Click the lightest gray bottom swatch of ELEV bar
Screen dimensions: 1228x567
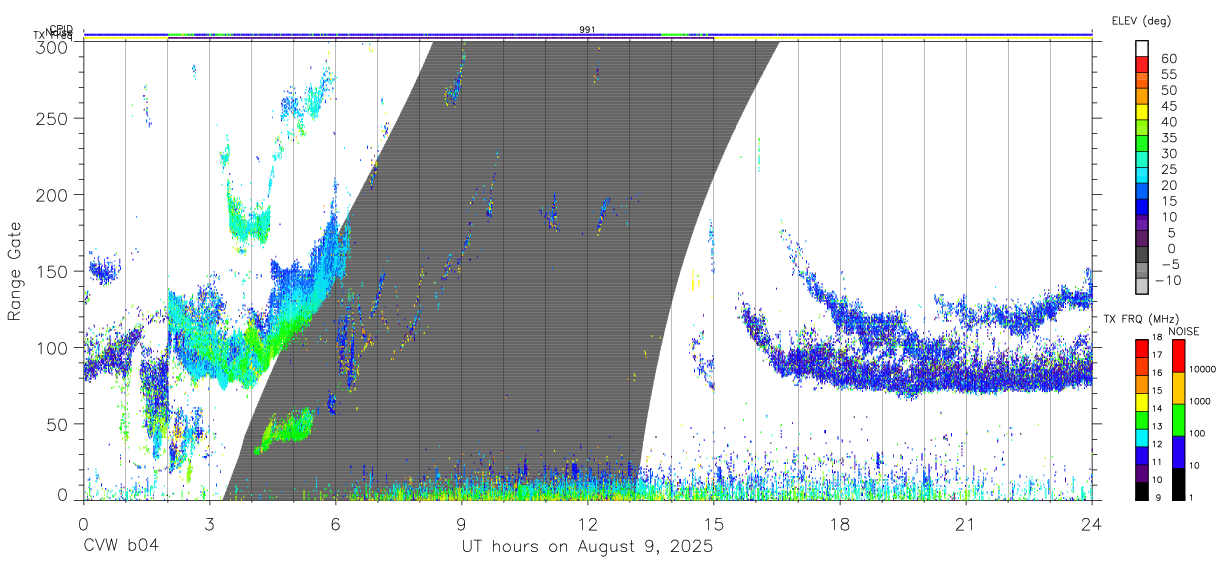click(x=1142, y=287)
